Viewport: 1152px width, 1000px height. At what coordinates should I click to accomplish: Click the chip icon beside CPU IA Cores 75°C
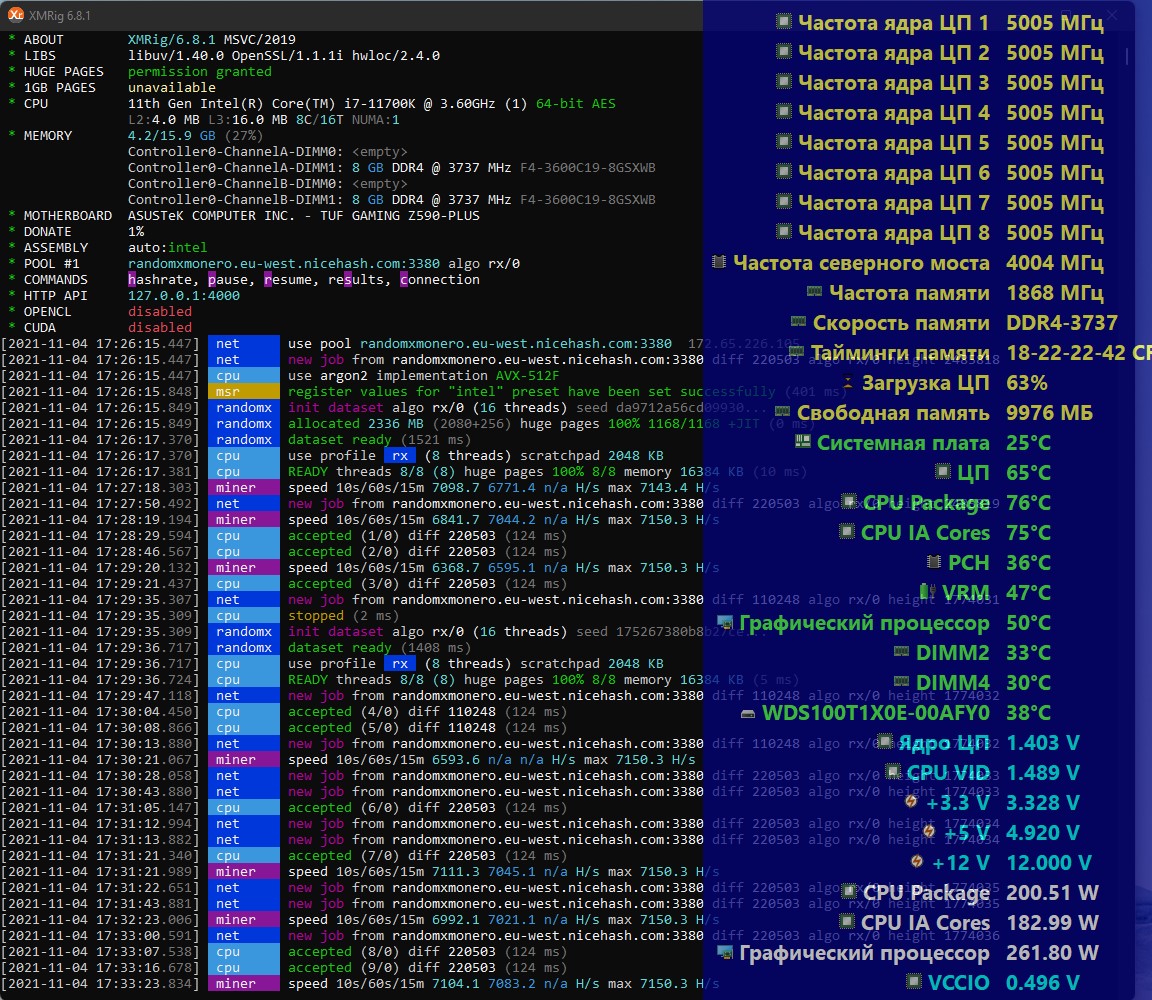point(847,530)
